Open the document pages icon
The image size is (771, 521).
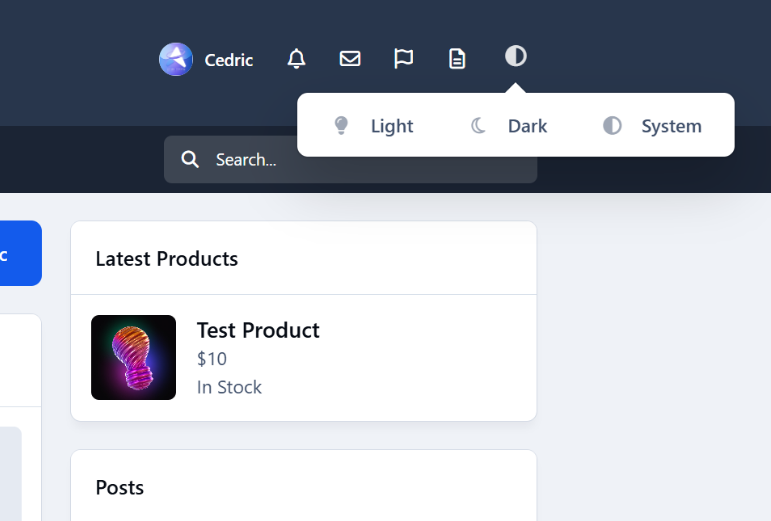pos(457,59)
